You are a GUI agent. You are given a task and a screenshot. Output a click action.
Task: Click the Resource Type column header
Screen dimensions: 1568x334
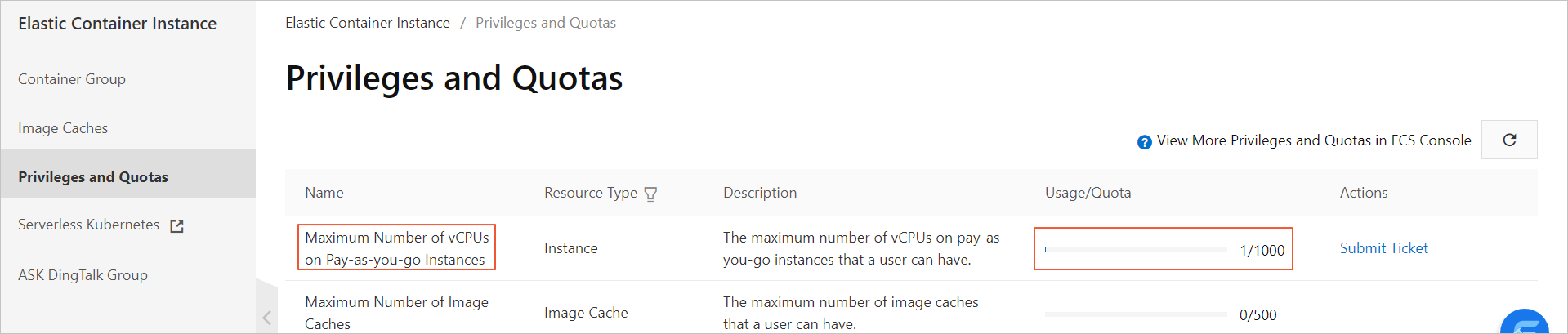(x=591, y=193)
